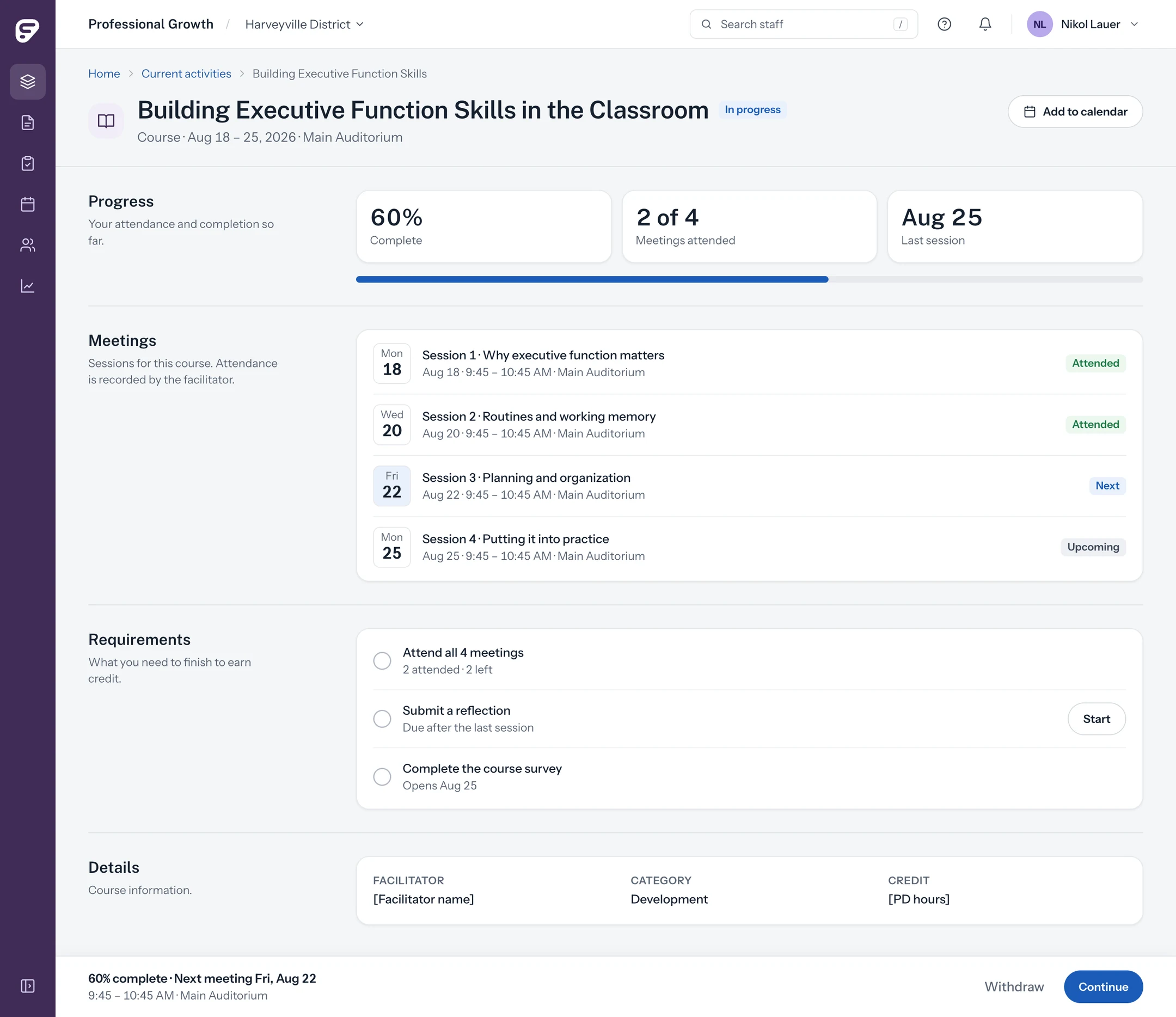
Task: Go to the Home breadcrumb
Action: click(x=104, y=74)
